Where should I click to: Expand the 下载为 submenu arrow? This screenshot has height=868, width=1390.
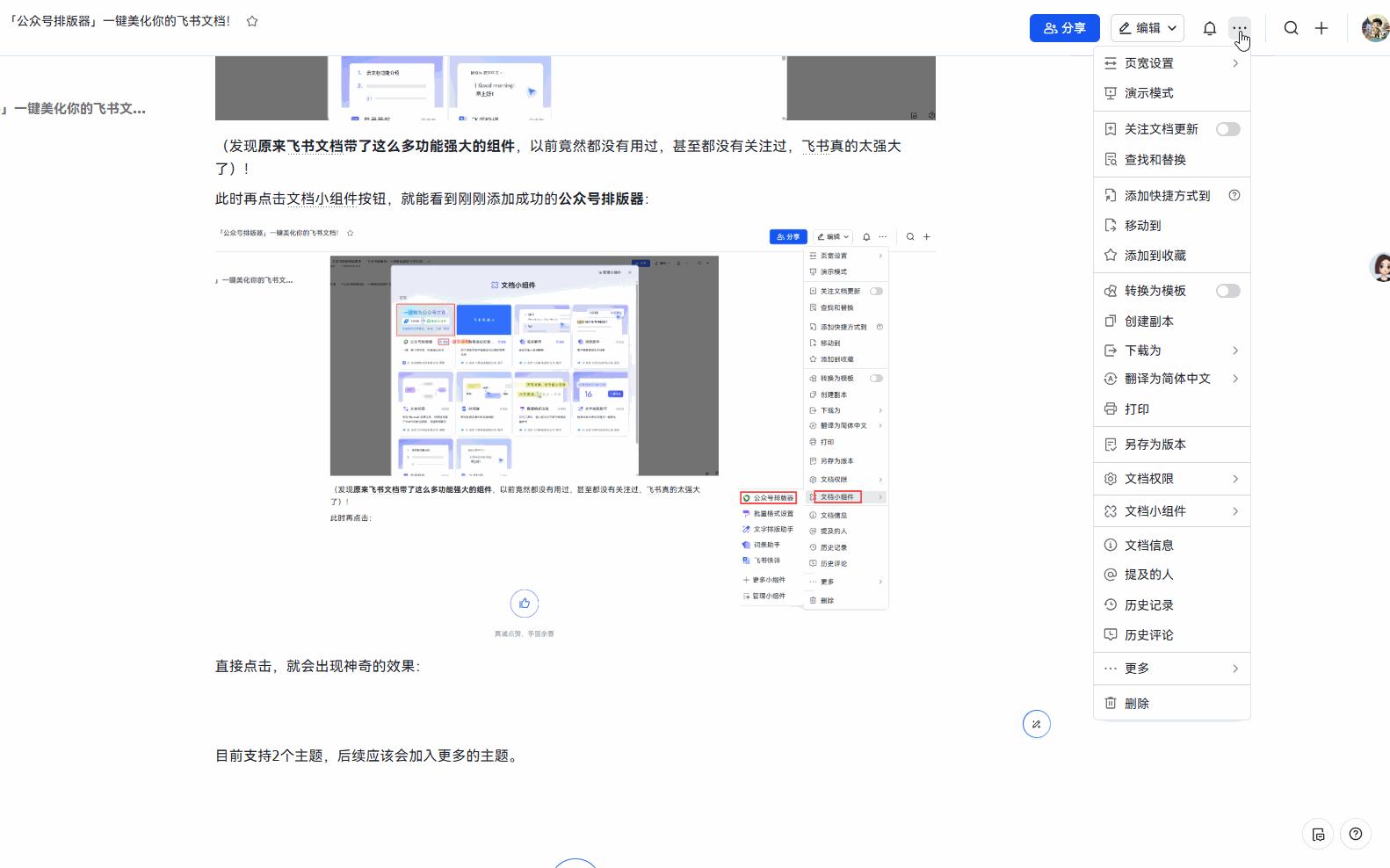point(1235,351)
